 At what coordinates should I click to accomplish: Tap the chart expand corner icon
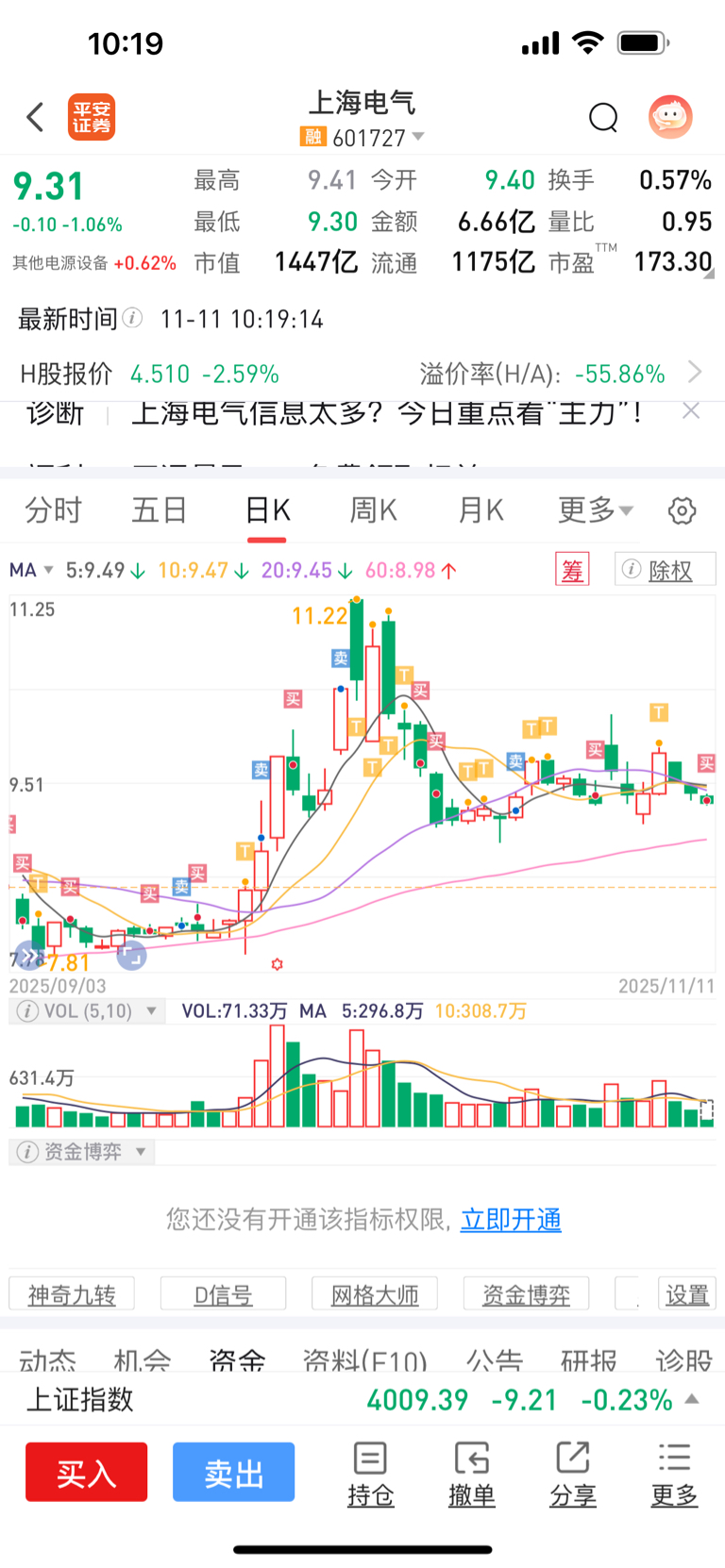131,956
